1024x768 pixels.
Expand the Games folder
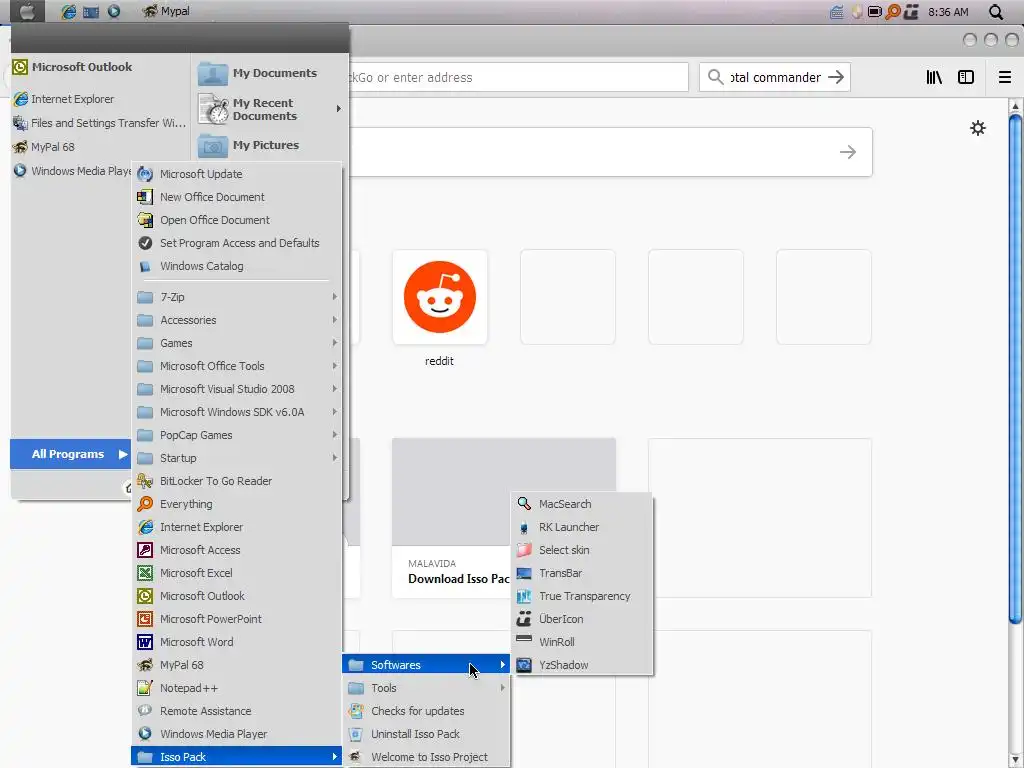[x=236, y=343]
